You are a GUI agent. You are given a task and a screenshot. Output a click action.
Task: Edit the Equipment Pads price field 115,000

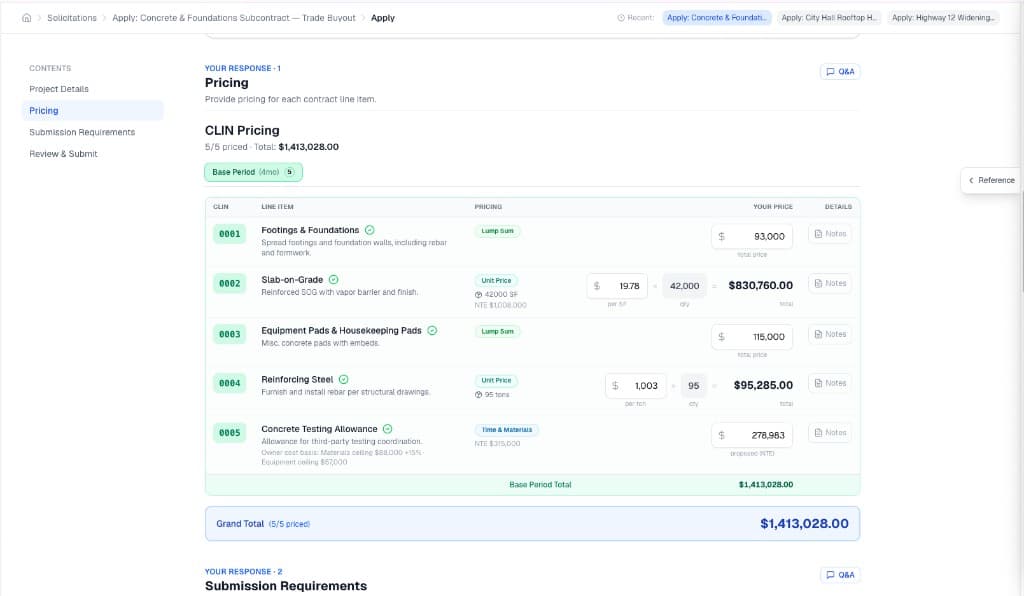[x=752, y=337]
